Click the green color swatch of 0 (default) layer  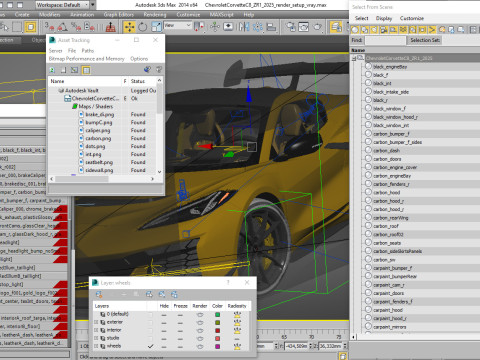pyautogui.click(x=217, y=314)
